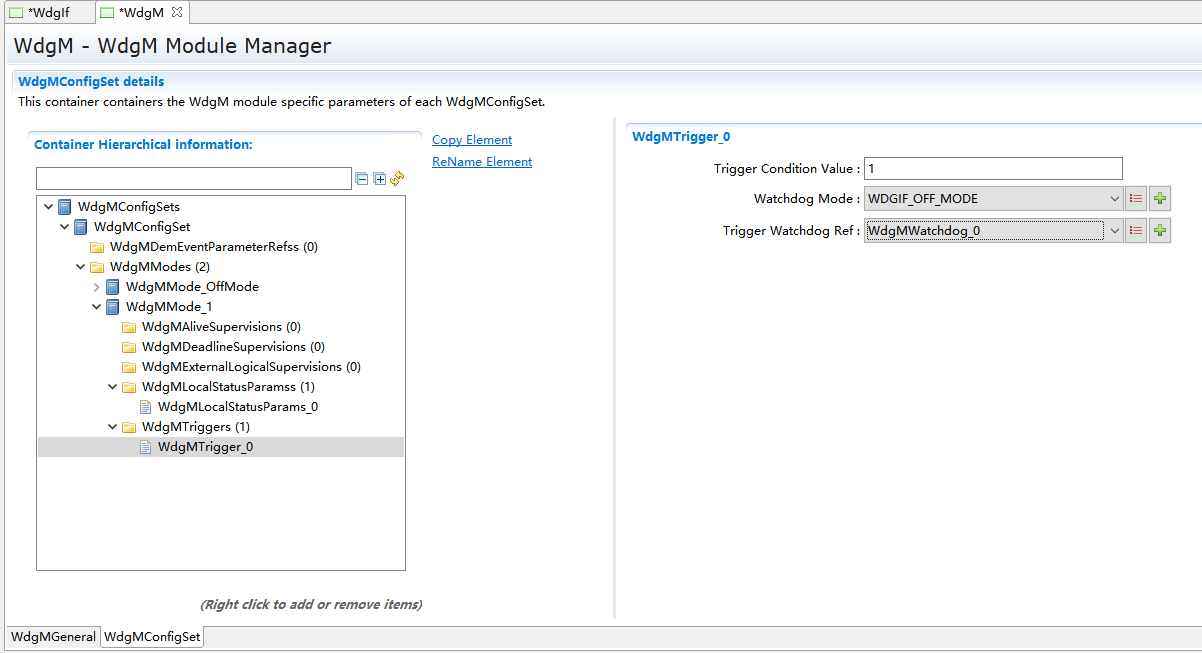Click the Trigger Condition Value field
The width and height of the screenshot is (1202, 653).
click(993, 169)
